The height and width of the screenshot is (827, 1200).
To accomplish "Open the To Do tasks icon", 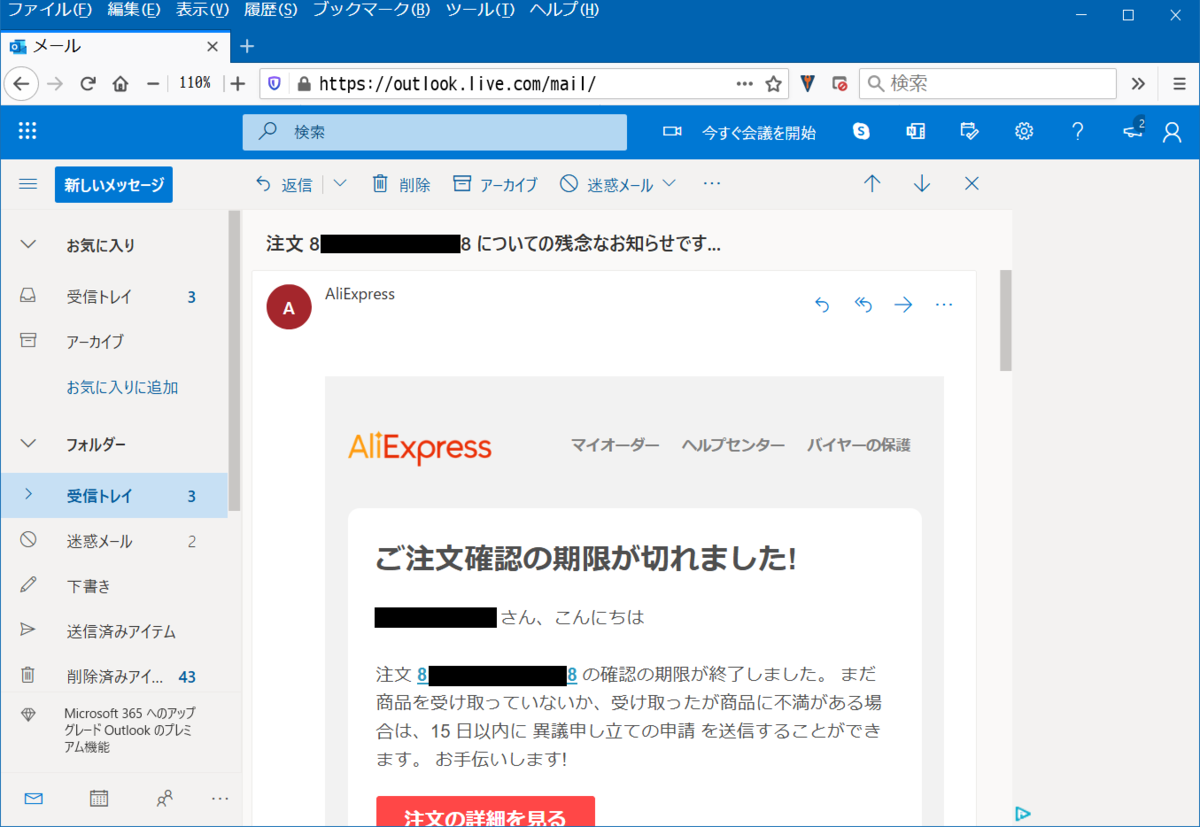I will (969, 131).
